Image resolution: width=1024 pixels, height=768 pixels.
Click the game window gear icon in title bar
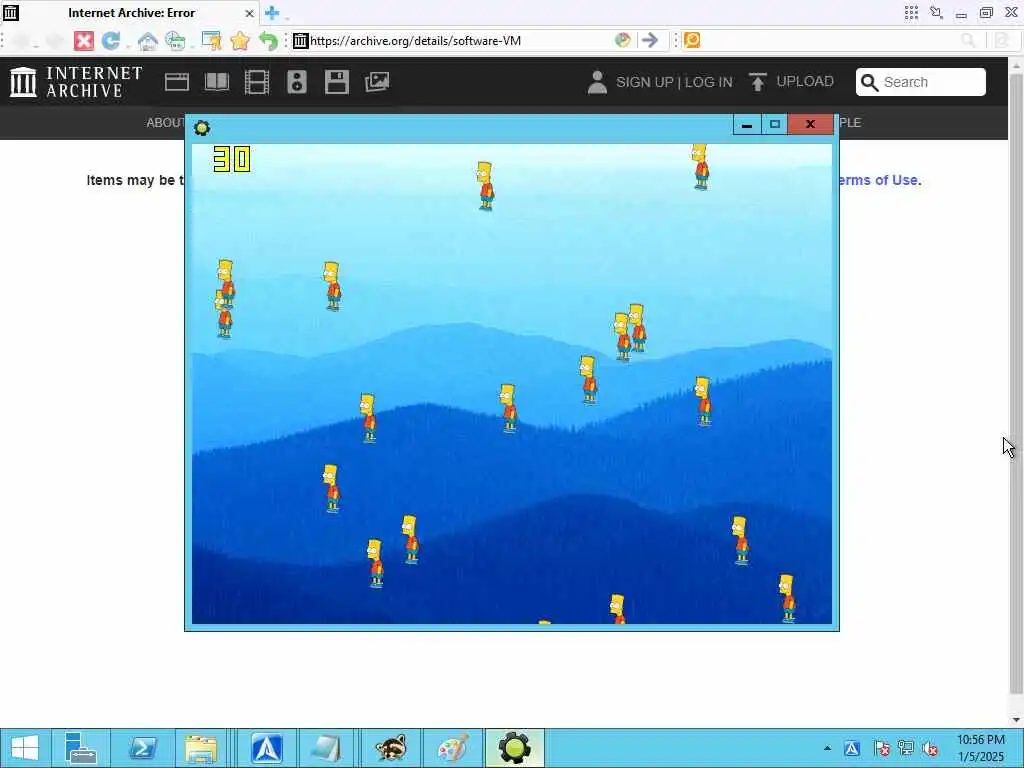202,128
